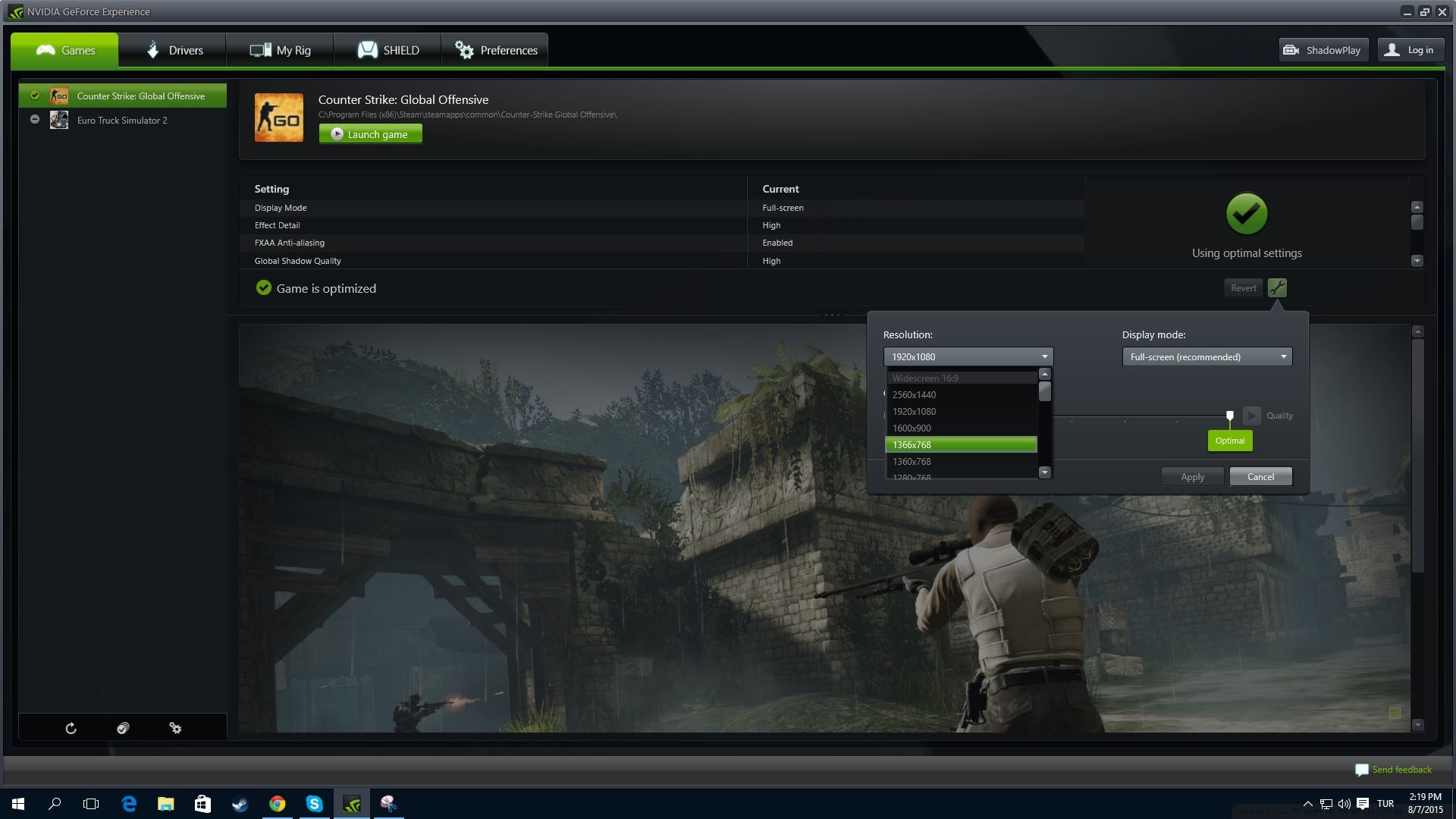Choose 1366x768 from resolution list
Screen dimensions: 1456x819
[960, 444]
